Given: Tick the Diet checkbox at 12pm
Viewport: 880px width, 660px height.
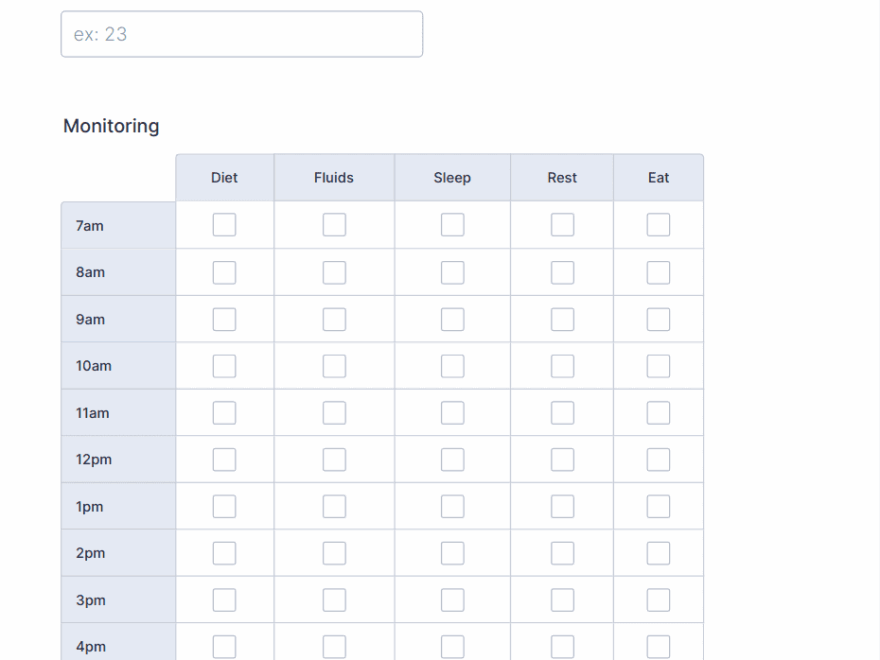Looking at the screenshot, I should [224, 459].
